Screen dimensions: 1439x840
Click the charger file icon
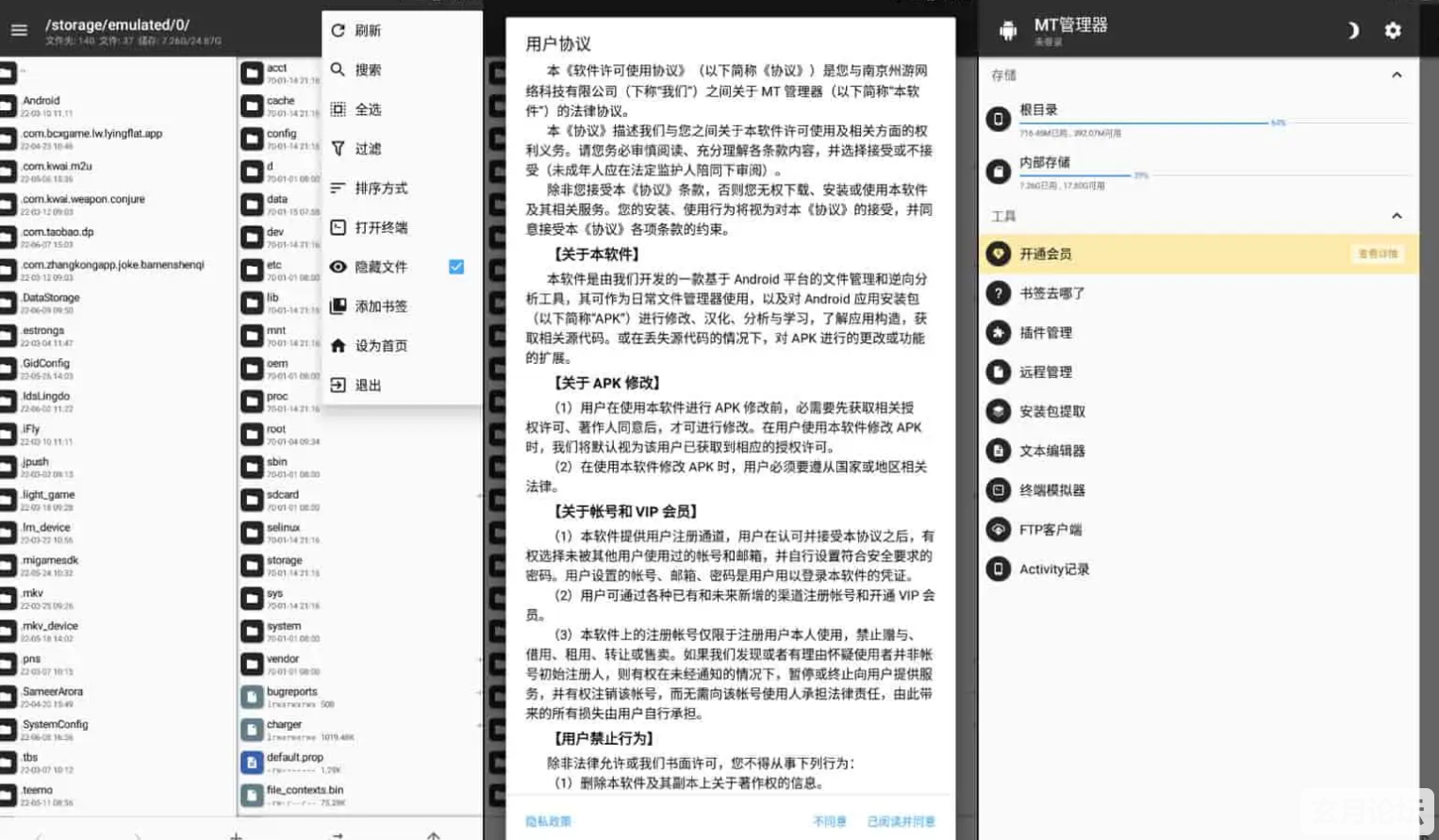[x=252, y=730]
